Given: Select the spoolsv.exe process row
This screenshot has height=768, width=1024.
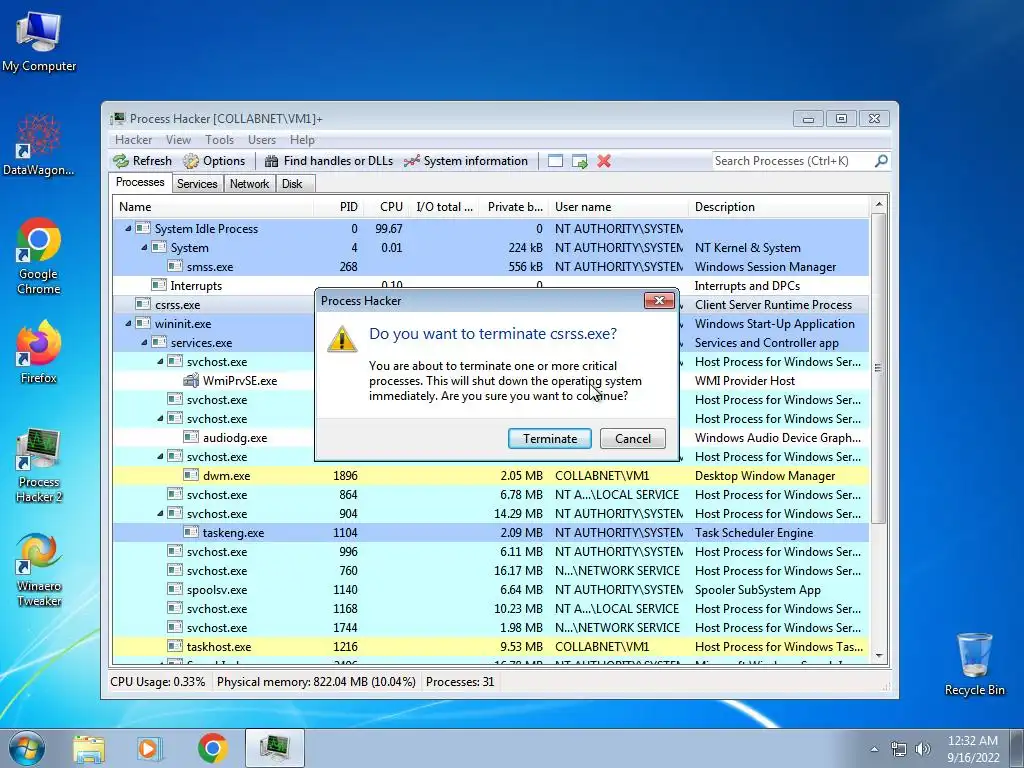Looking at the screenshot, I should 490,590.
